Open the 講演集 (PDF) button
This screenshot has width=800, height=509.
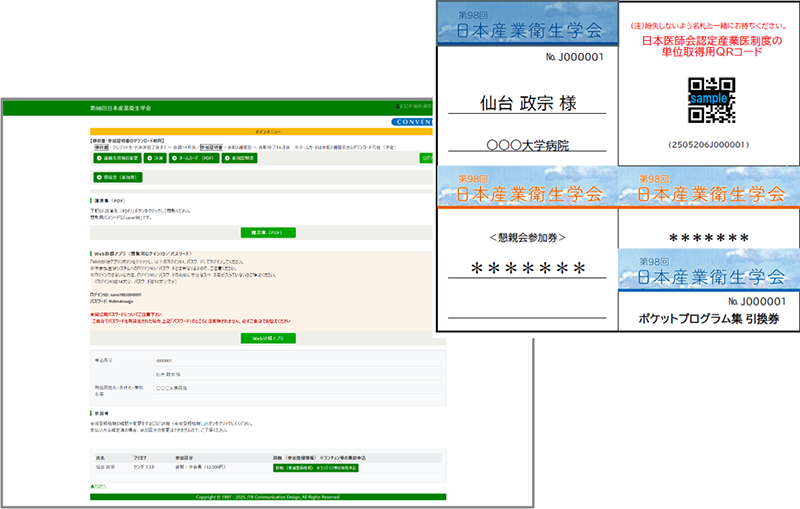click(x=267, y=232)
